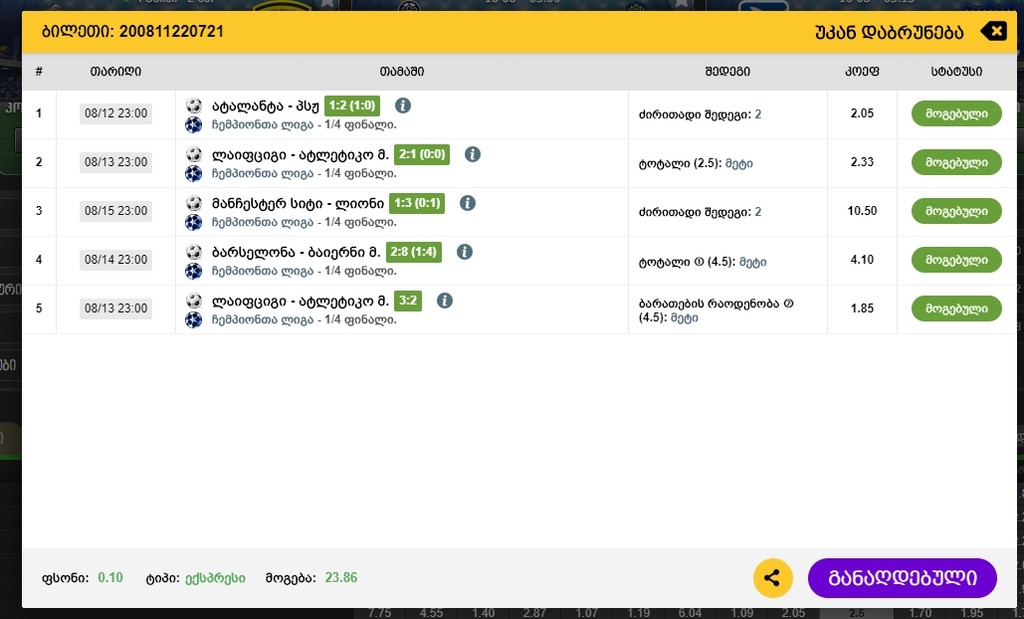
Task: Click the coefficient 10.50
Action: [x=862, y=211]
